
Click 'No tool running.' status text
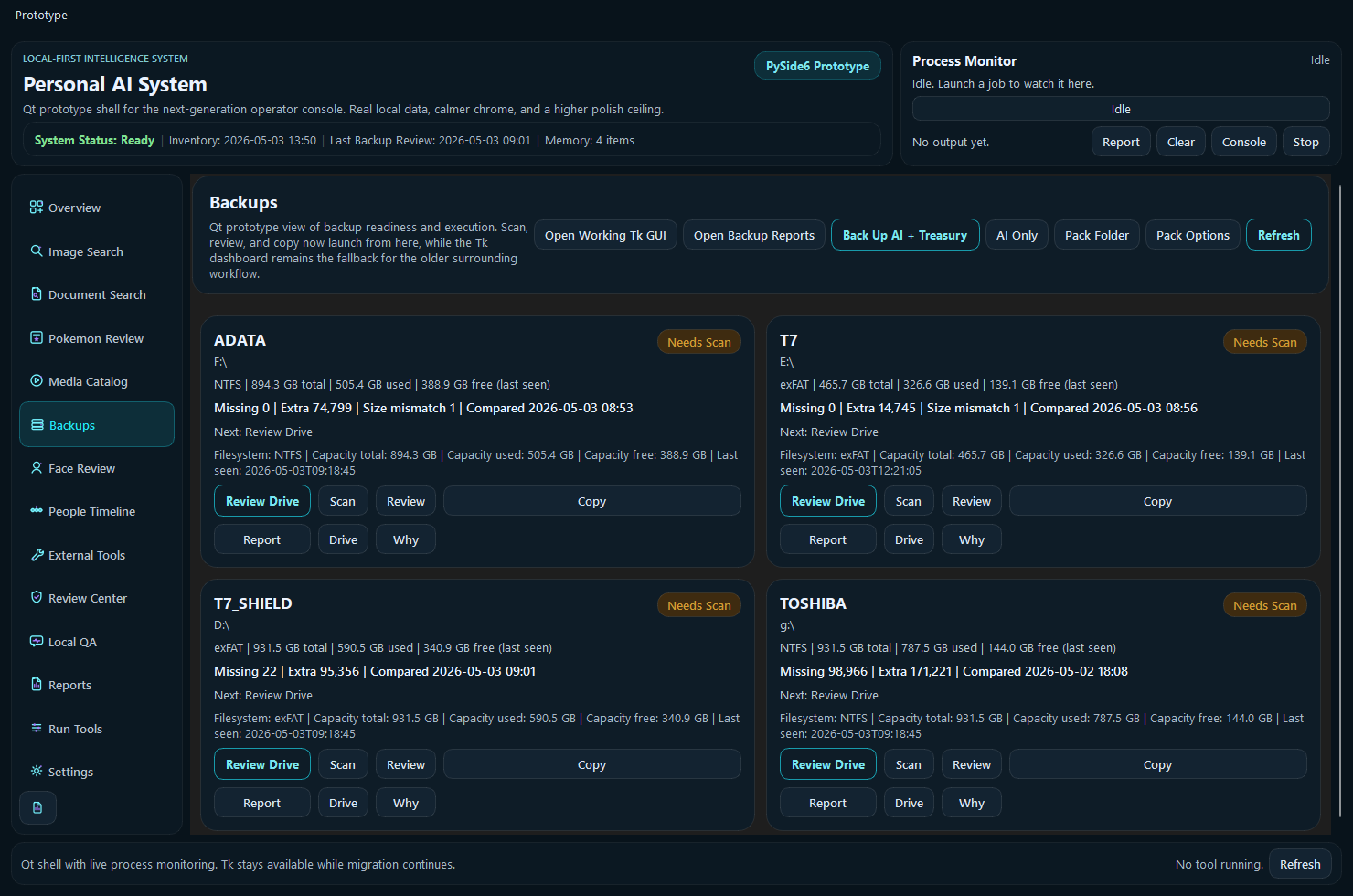click(1220, 864)
